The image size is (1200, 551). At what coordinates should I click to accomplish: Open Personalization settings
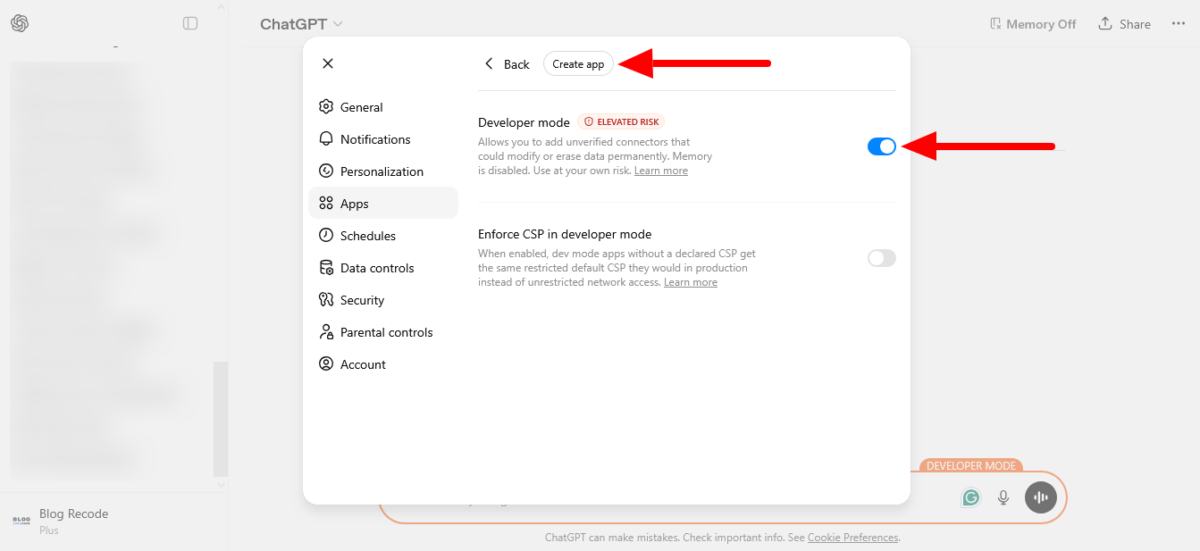pyautogui.click(x=383, y=171)
